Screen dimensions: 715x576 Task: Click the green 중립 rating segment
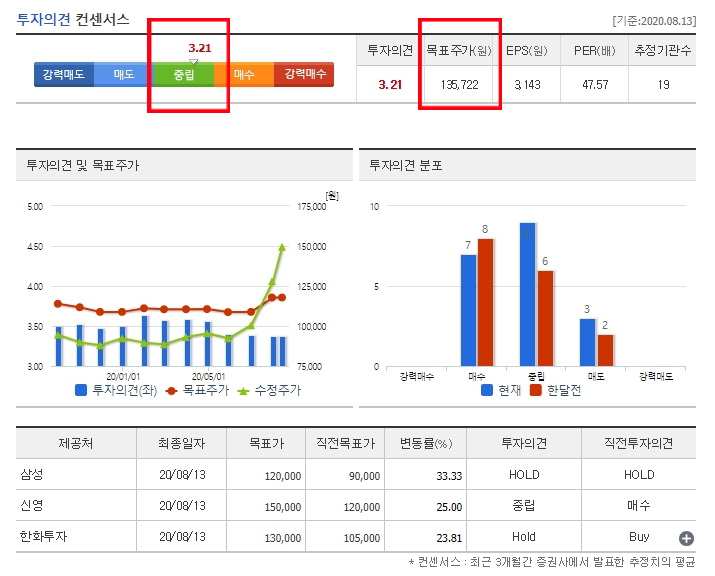tap(184, 74)
